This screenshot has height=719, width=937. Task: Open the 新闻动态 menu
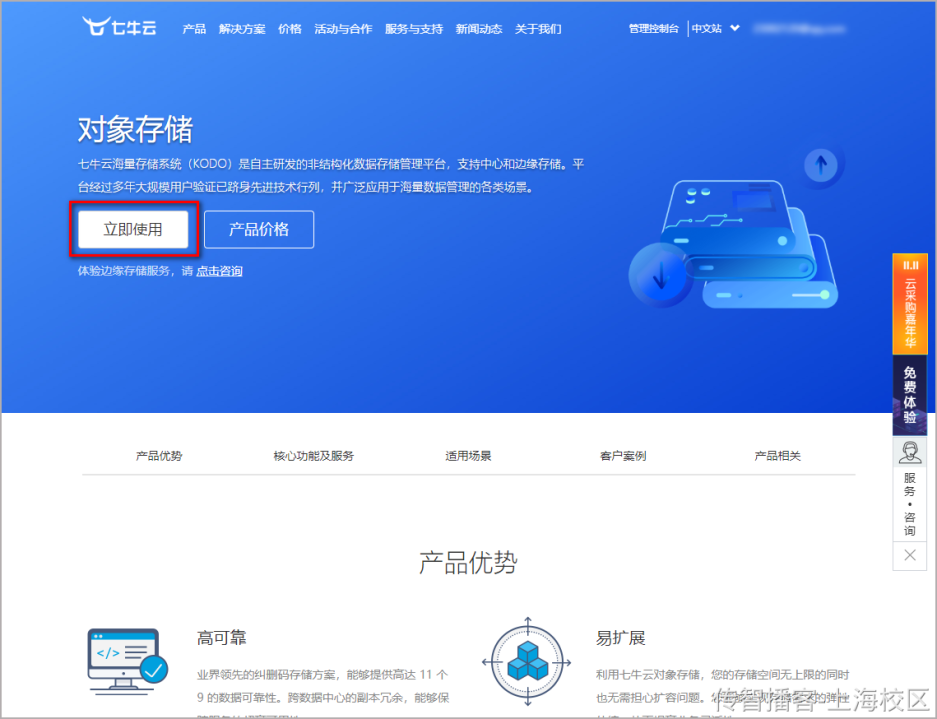pyautogui.click(x=479, y=29)
